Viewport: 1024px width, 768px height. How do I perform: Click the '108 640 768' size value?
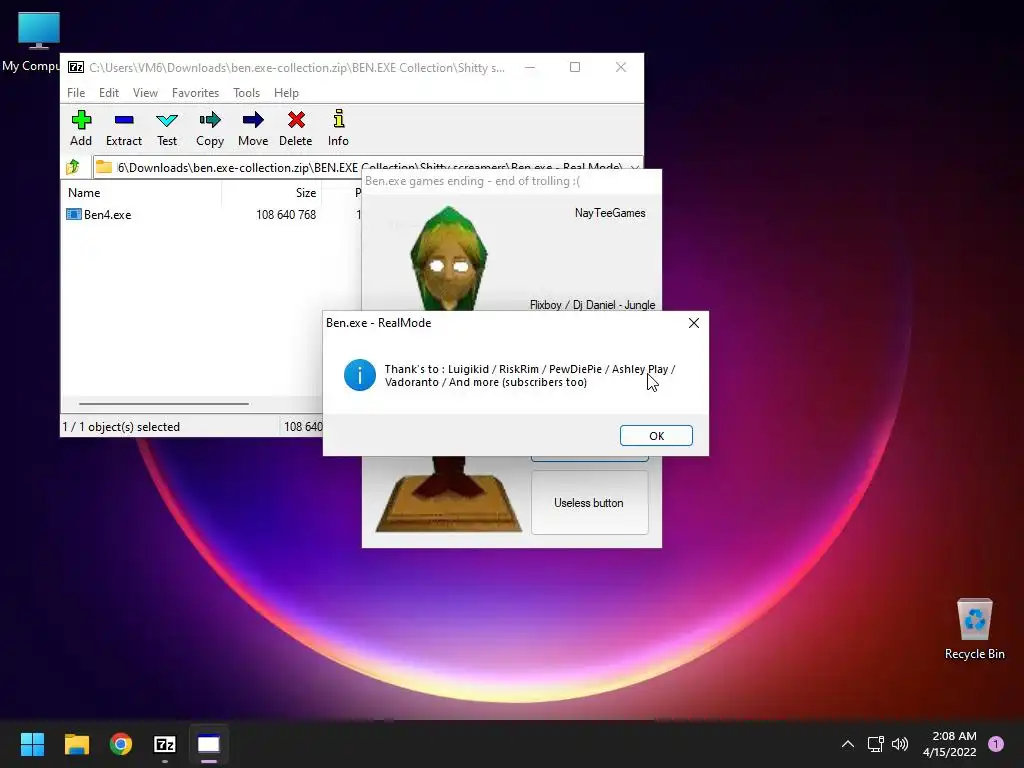286,214
